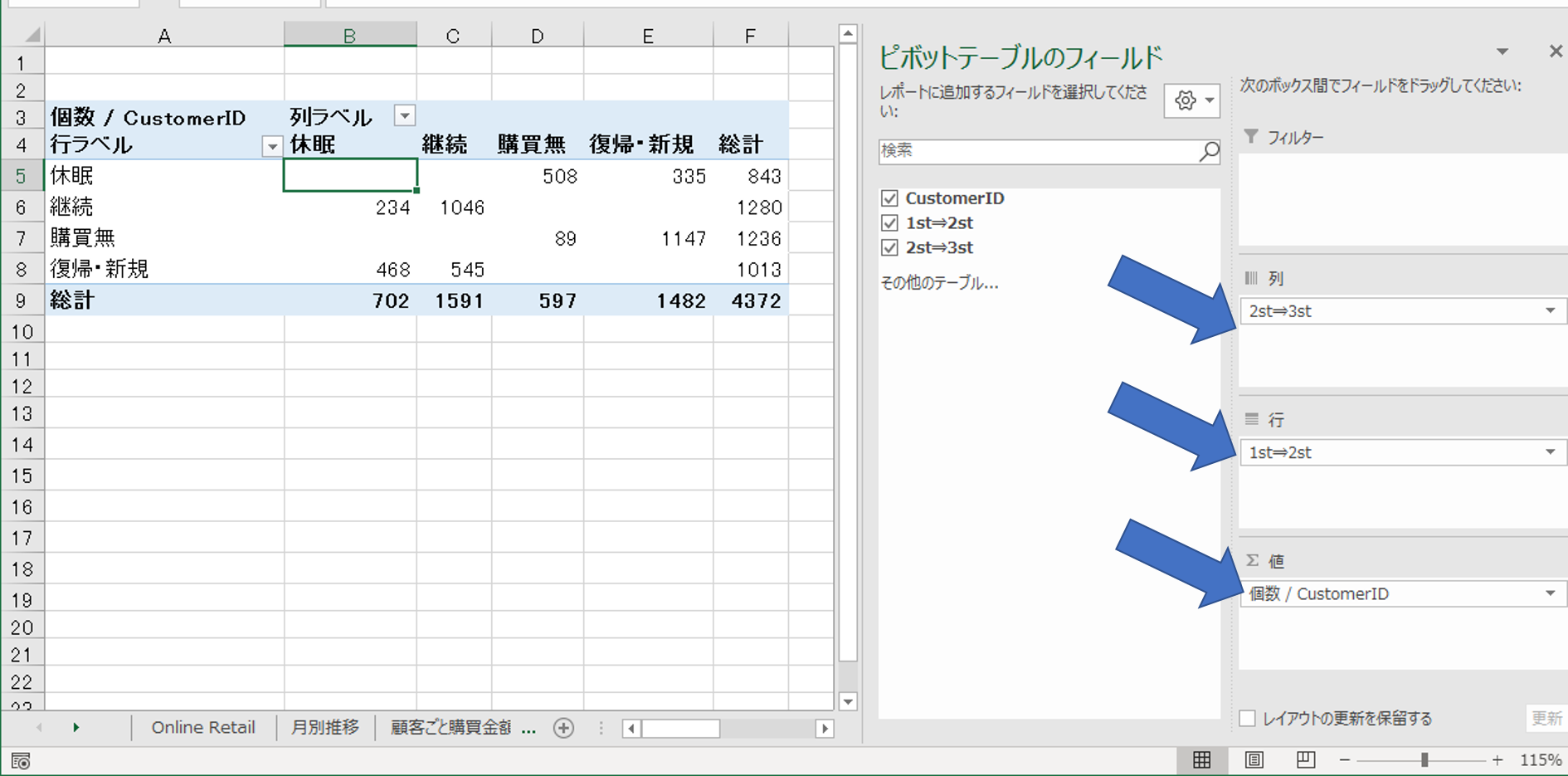Select cell with value 468

click(350, 270)
